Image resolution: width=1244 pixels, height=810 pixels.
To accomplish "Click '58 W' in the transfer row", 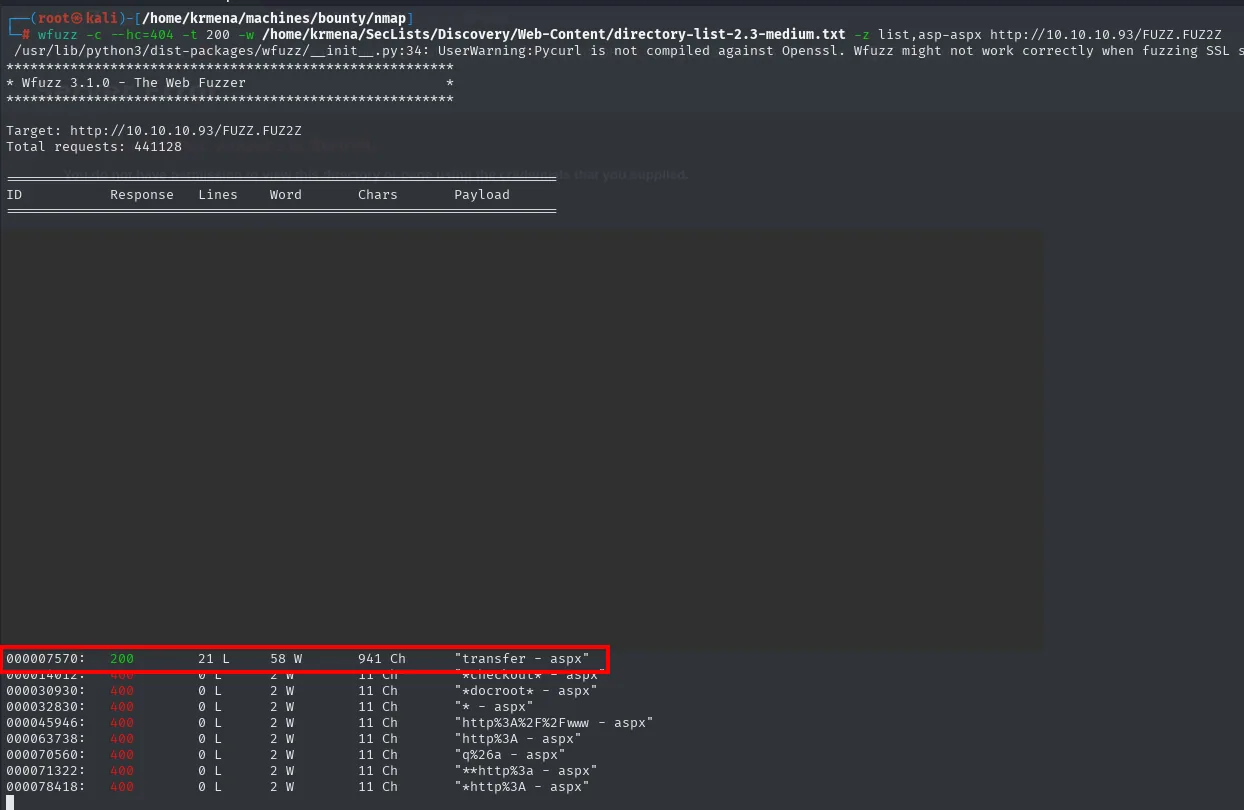I will pyautogui.click(x=286, y=659).
